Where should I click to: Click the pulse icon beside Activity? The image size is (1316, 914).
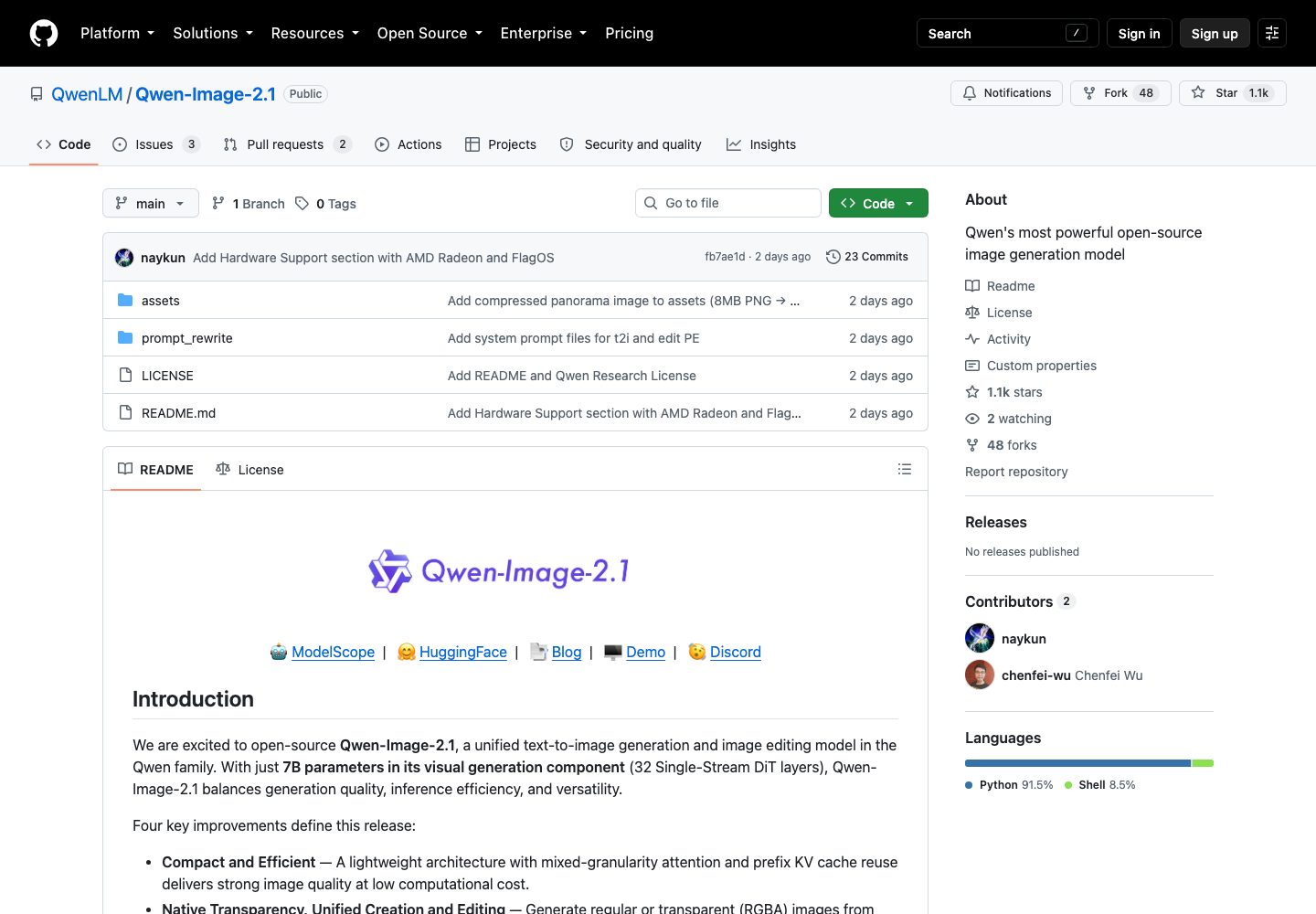click(972, 339)
